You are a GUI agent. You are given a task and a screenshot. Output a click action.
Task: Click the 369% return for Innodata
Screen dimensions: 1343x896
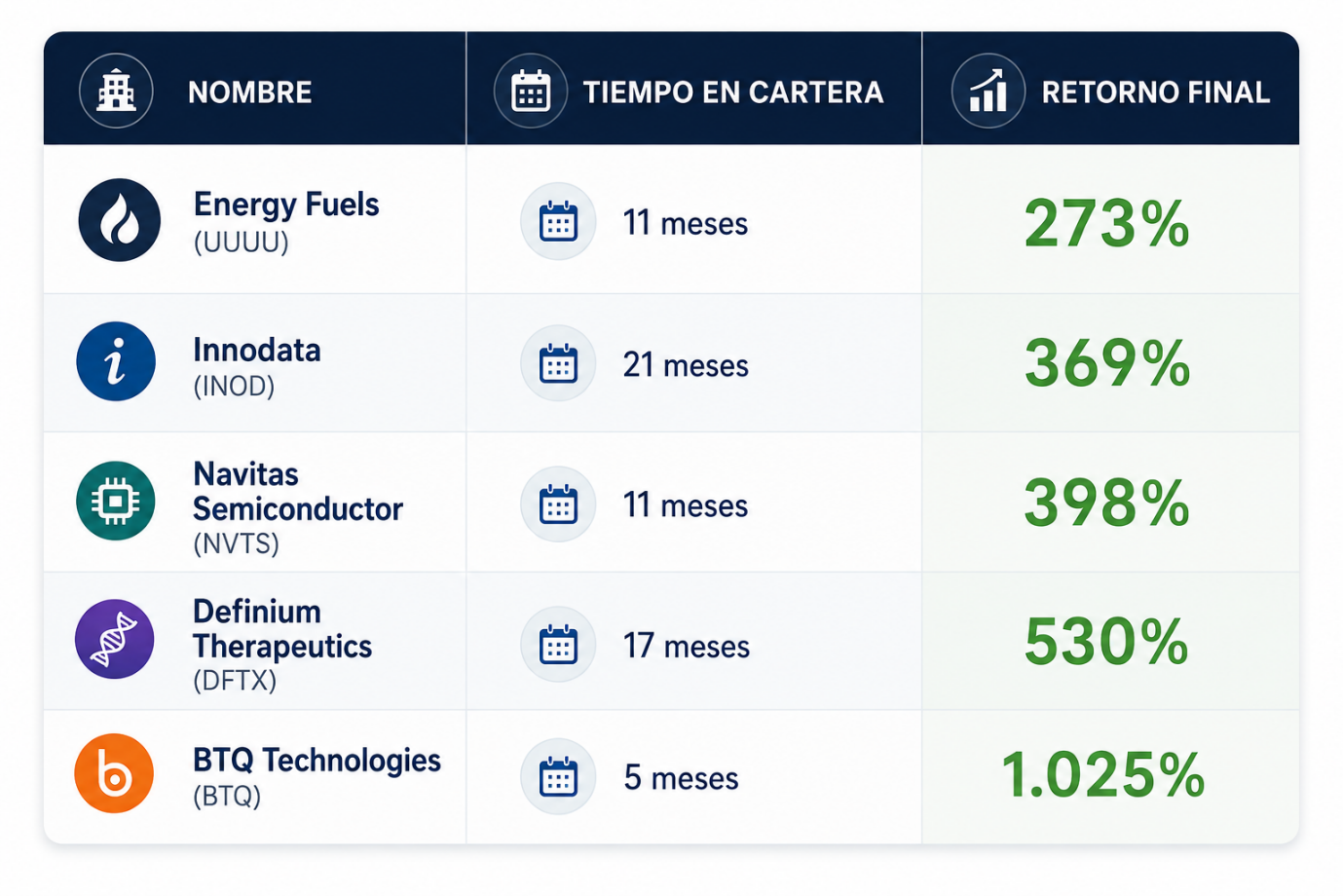1107,363
